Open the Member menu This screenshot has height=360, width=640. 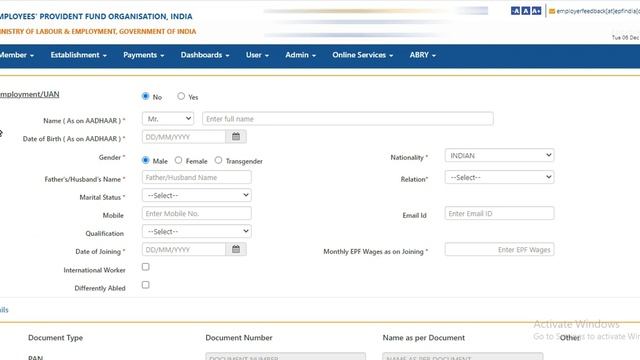(17, 55)
